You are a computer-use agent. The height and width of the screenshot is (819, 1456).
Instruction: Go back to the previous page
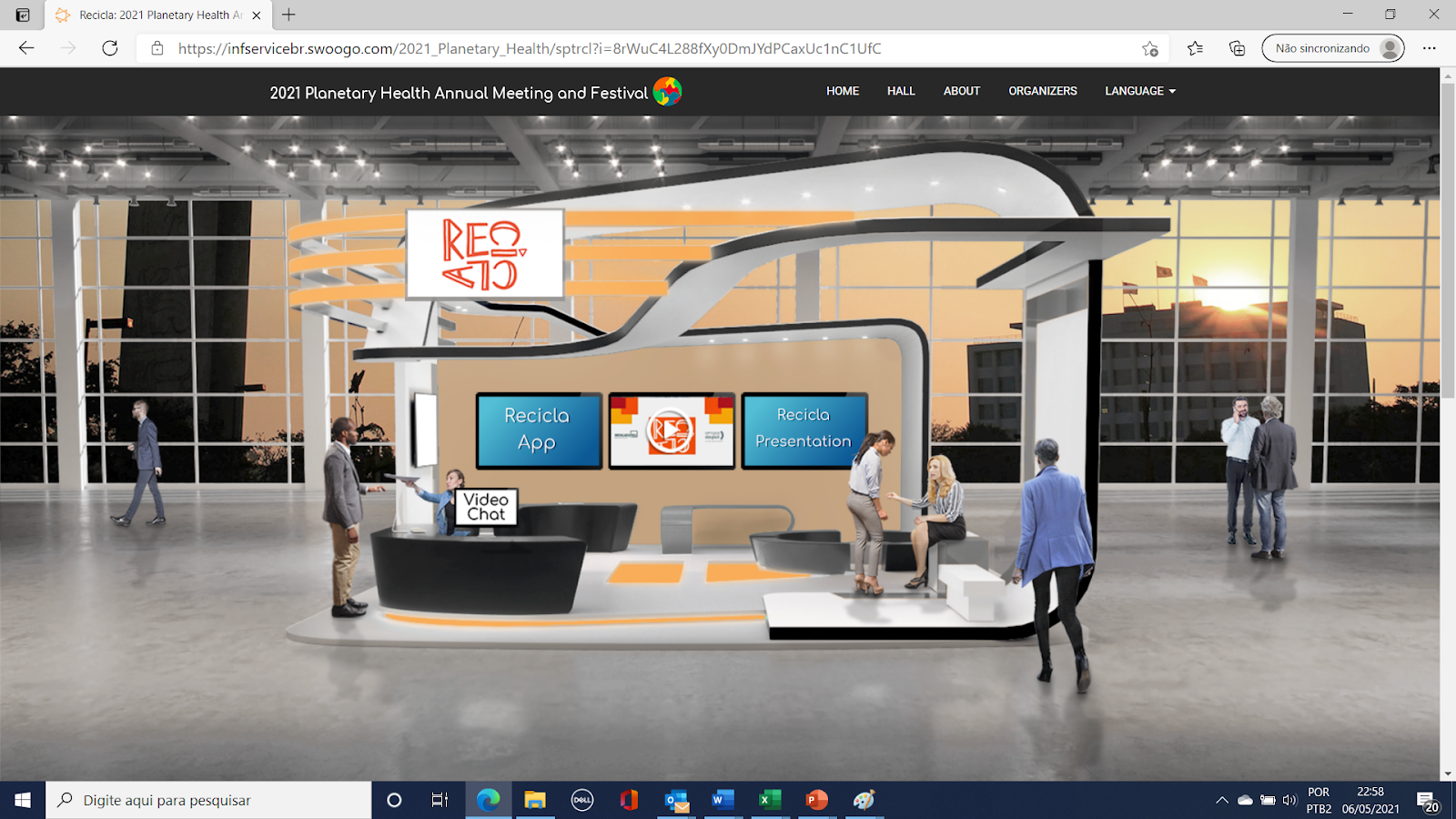click(26, 48)
